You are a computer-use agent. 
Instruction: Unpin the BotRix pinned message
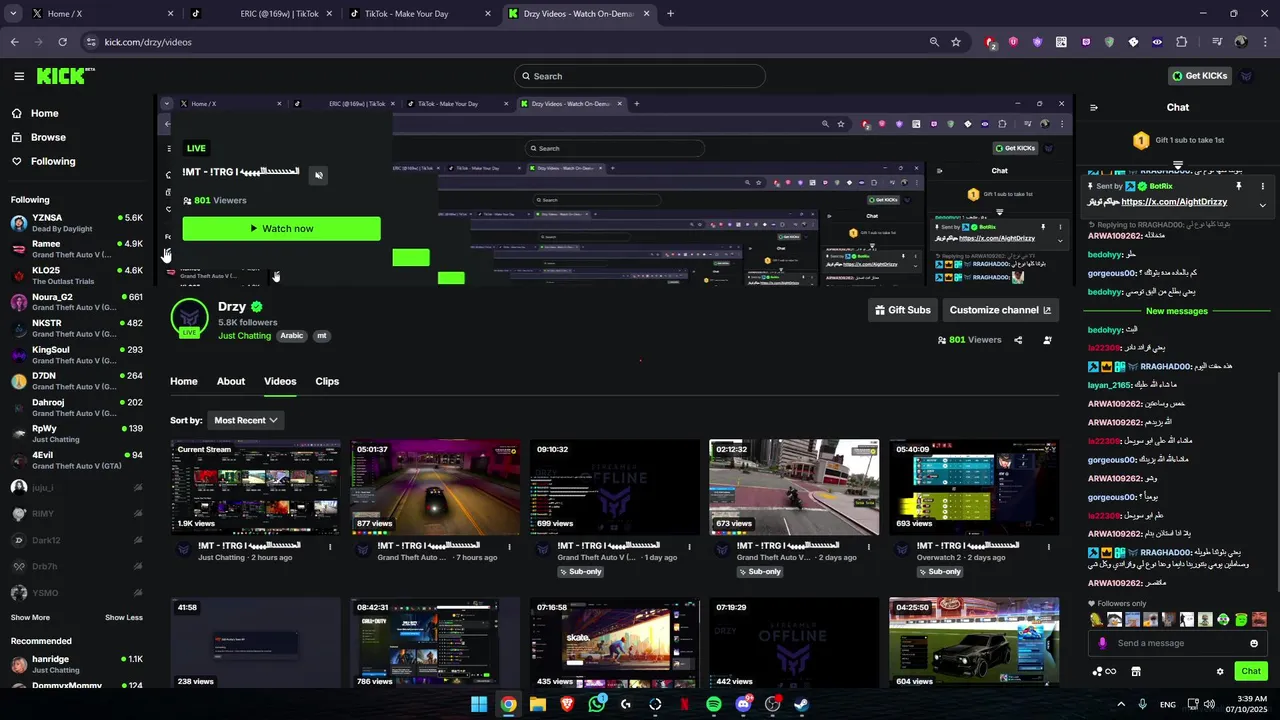[1238, 186]
